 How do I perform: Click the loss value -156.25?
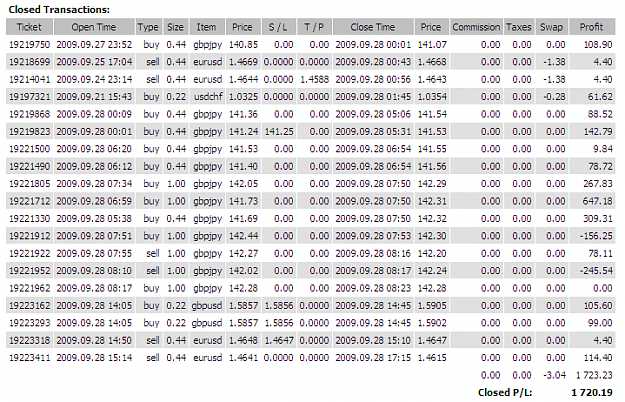(596, 236)
